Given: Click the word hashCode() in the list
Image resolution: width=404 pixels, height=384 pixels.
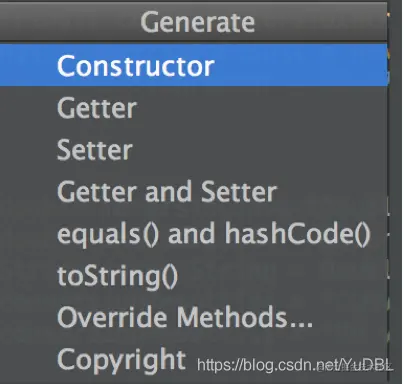Looking at the screenshot, I should coord(297,234).
